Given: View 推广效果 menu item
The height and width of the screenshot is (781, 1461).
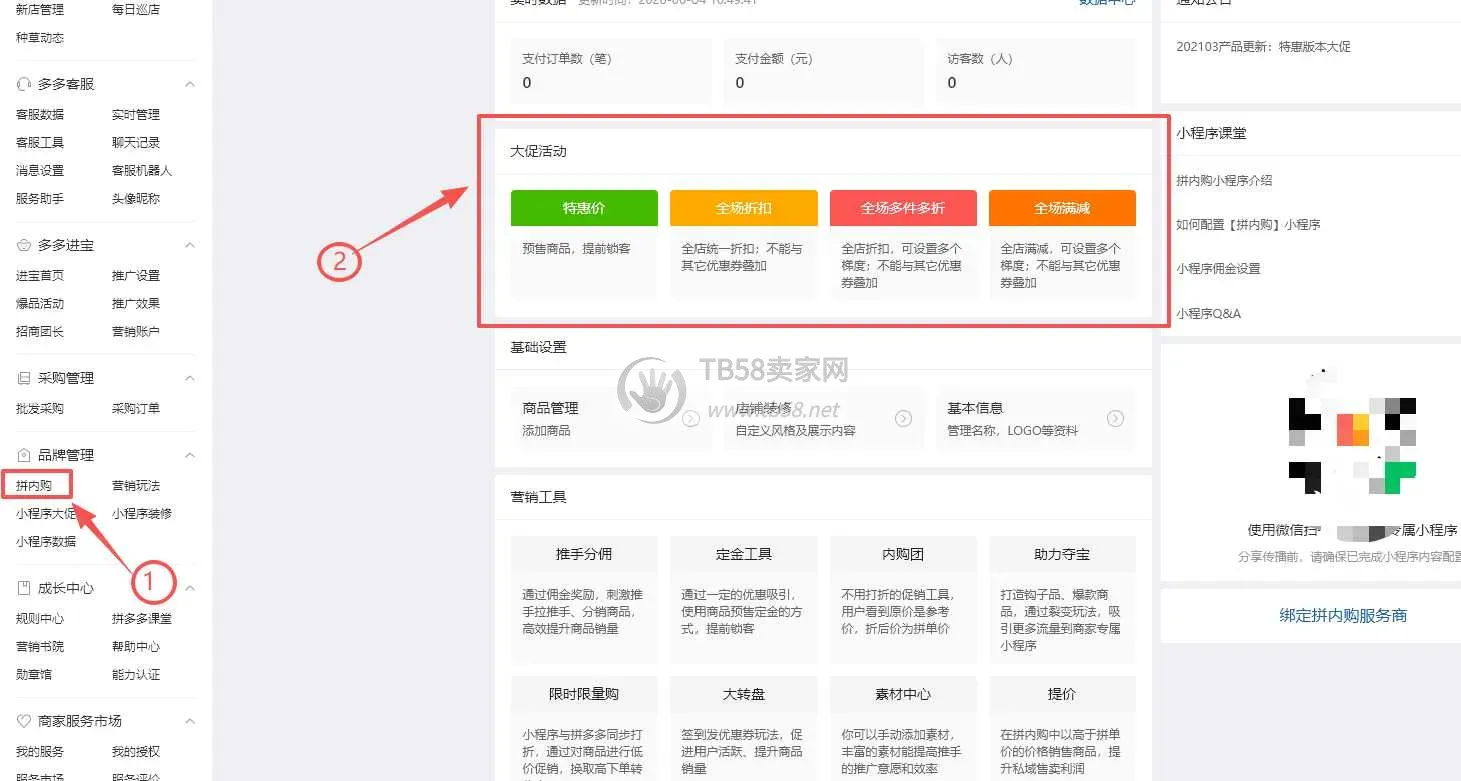Looking at the screenshot, I should [136, 304].
